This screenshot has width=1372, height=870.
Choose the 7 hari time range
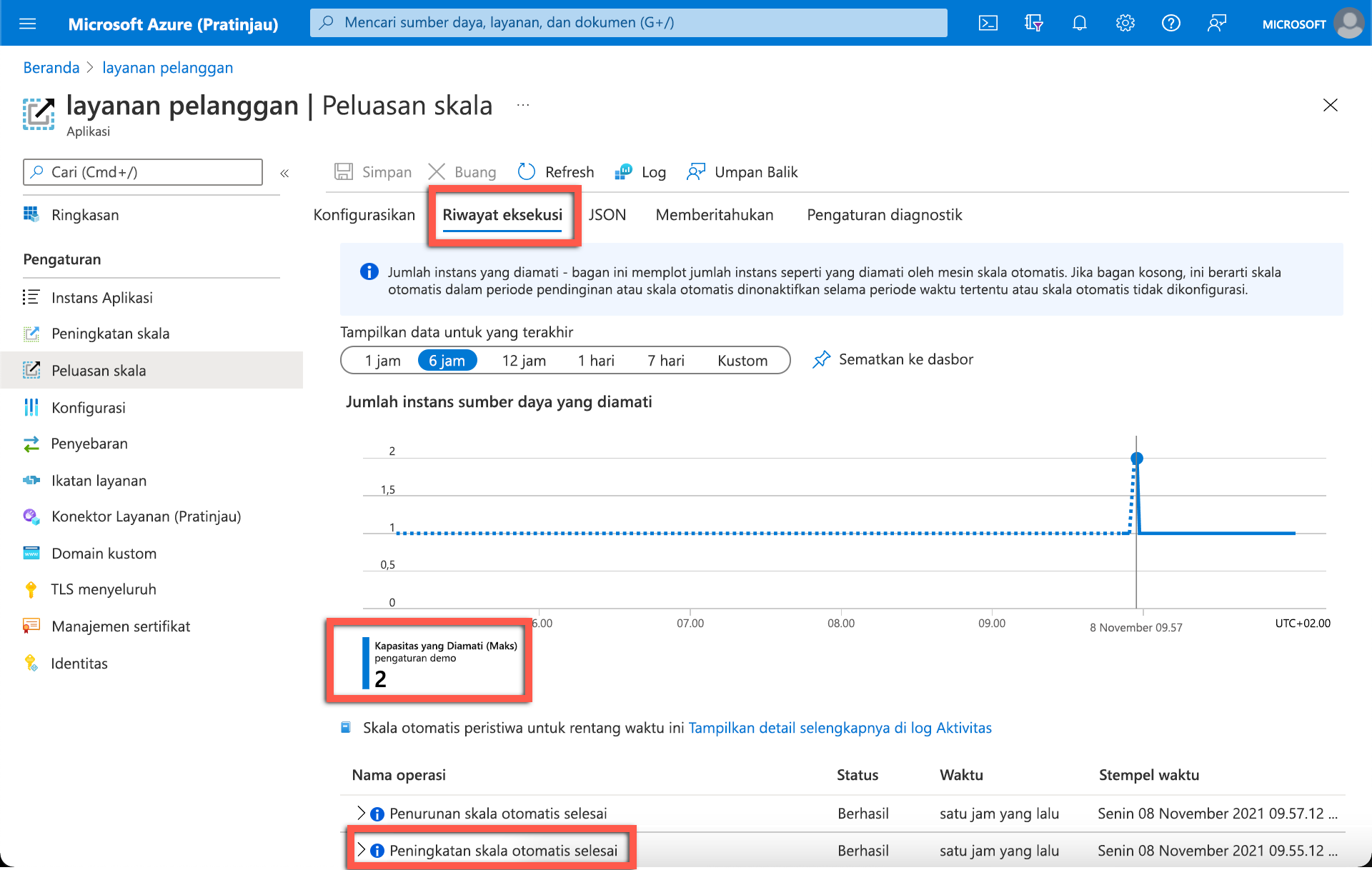click(665, 361)
